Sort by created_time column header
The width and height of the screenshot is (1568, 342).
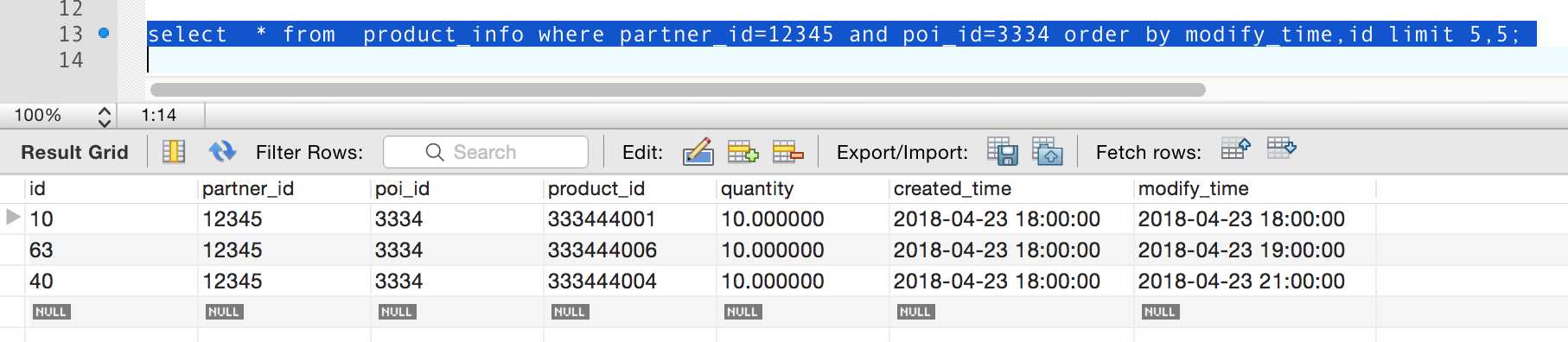coord(1011,188)
